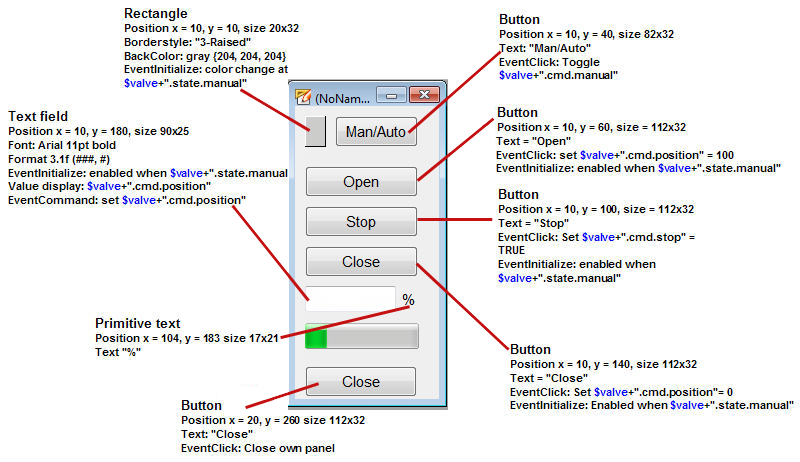Click the text "BackColor: gray {204, 204, 204}"

pos(205,56)
